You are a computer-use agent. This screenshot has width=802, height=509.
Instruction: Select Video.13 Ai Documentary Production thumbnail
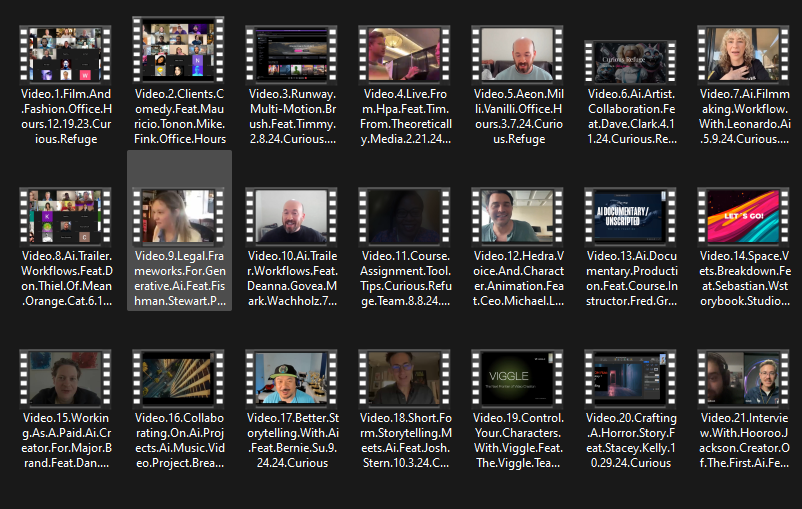pyautogui.click(x=631, y=216)
